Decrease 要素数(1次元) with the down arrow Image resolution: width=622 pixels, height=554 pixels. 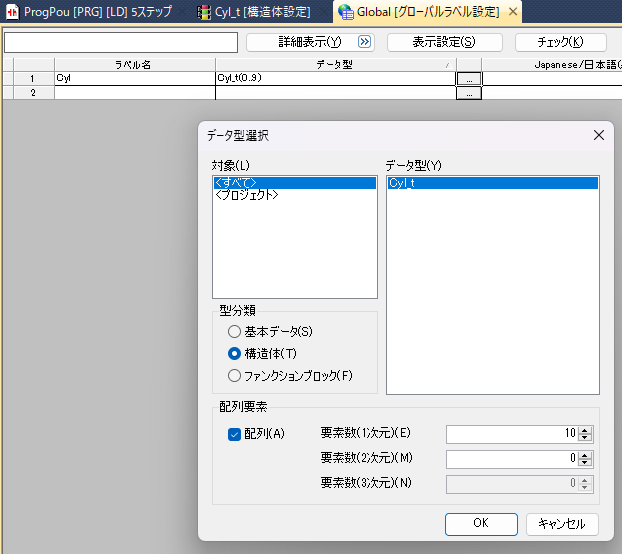pos(584,438)
